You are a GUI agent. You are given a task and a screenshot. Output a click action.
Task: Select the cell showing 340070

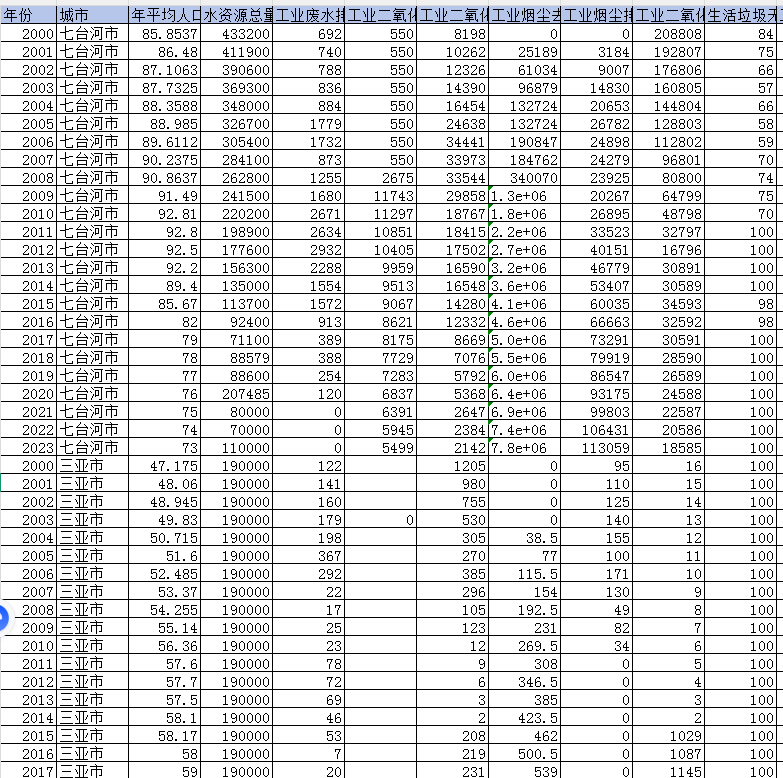click(526, 178)
